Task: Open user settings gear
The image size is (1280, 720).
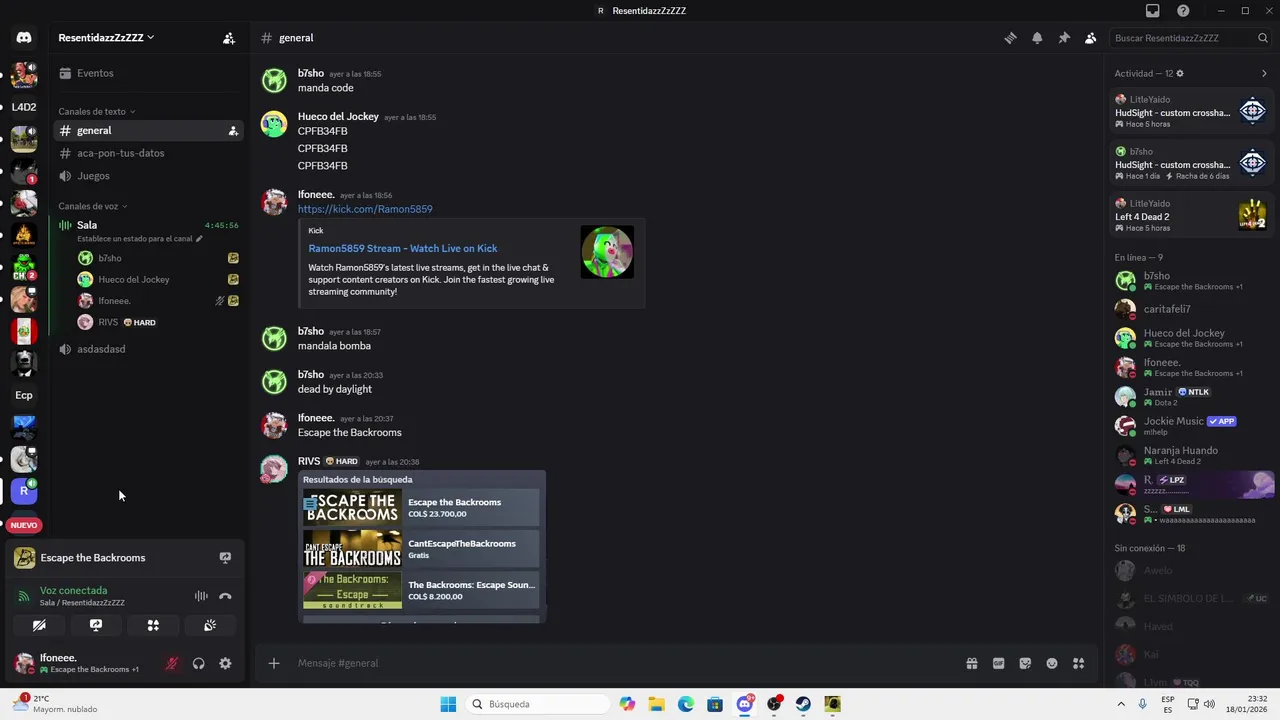Action: 225,663
